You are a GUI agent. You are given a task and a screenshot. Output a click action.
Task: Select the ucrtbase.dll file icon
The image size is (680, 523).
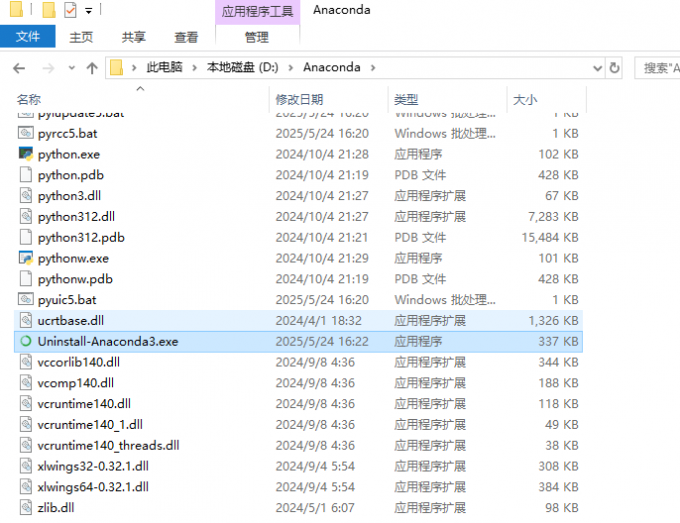tap(26, 320)
